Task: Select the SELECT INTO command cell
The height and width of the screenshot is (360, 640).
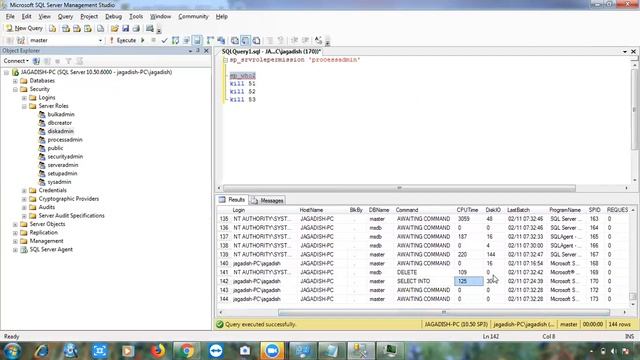Action: (424, 281)
